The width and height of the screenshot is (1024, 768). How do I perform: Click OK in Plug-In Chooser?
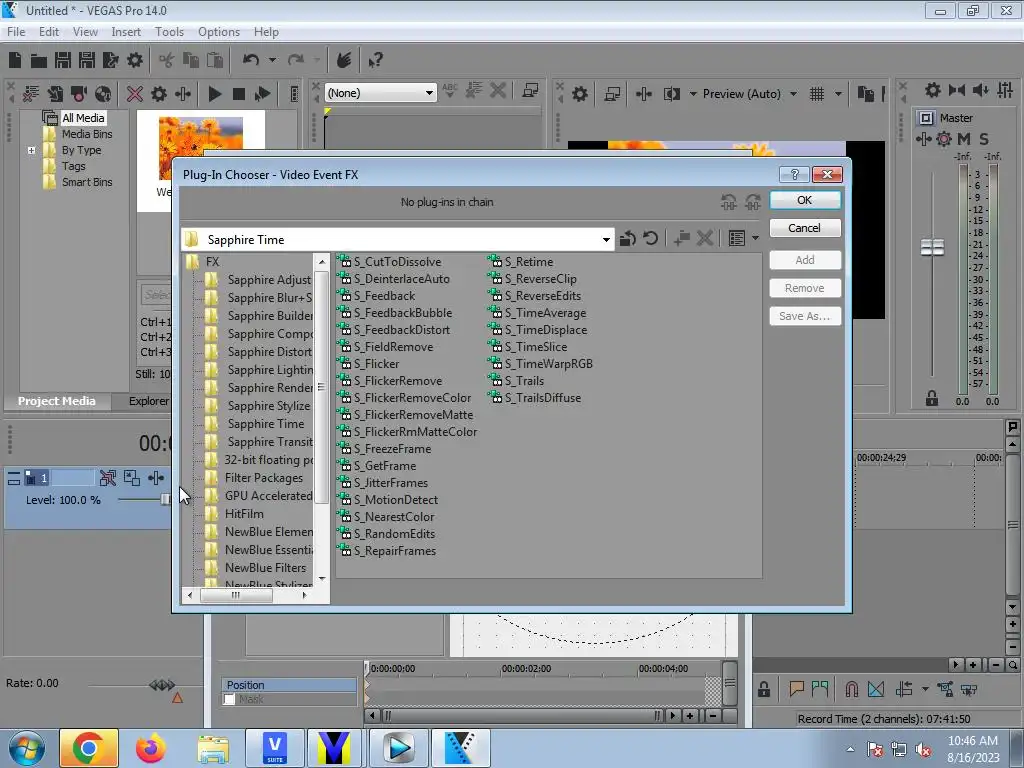click(805, 200)
